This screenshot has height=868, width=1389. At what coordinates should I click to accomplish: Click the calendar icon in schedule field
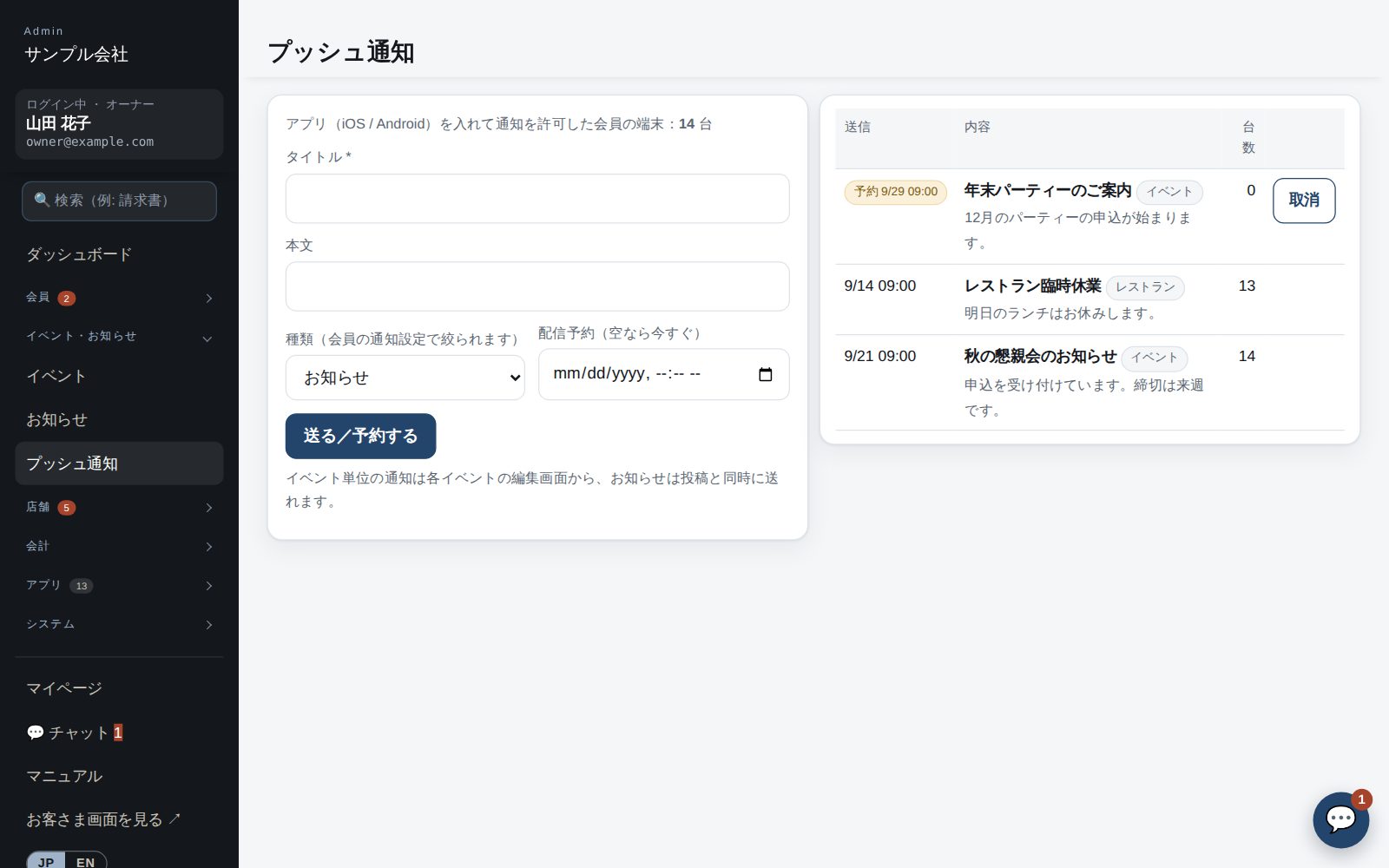pyautogui.click(x=765, y=374)
